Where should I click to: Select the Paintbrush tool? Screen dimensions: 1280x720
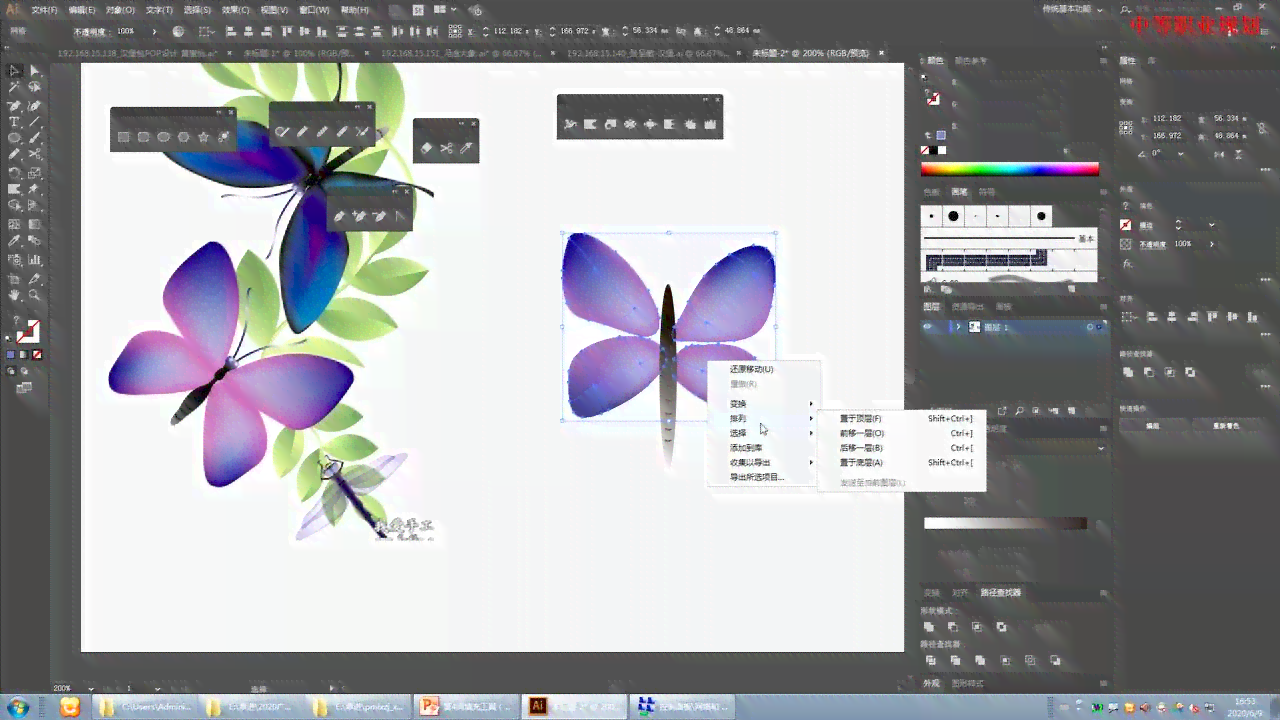[35, 138]
